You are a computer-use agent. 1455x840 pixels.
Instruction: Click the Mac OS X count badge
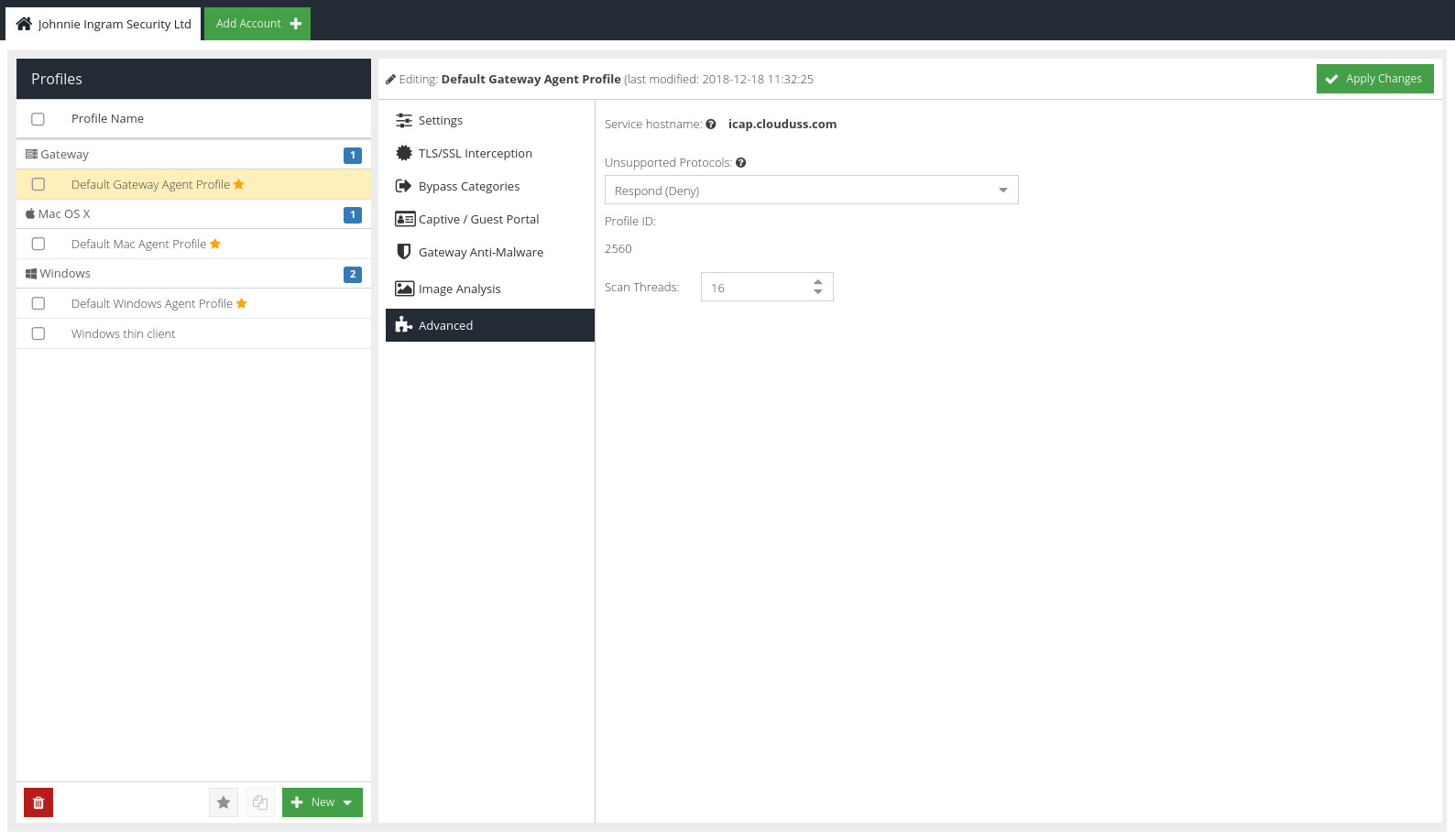pos(353,214)
